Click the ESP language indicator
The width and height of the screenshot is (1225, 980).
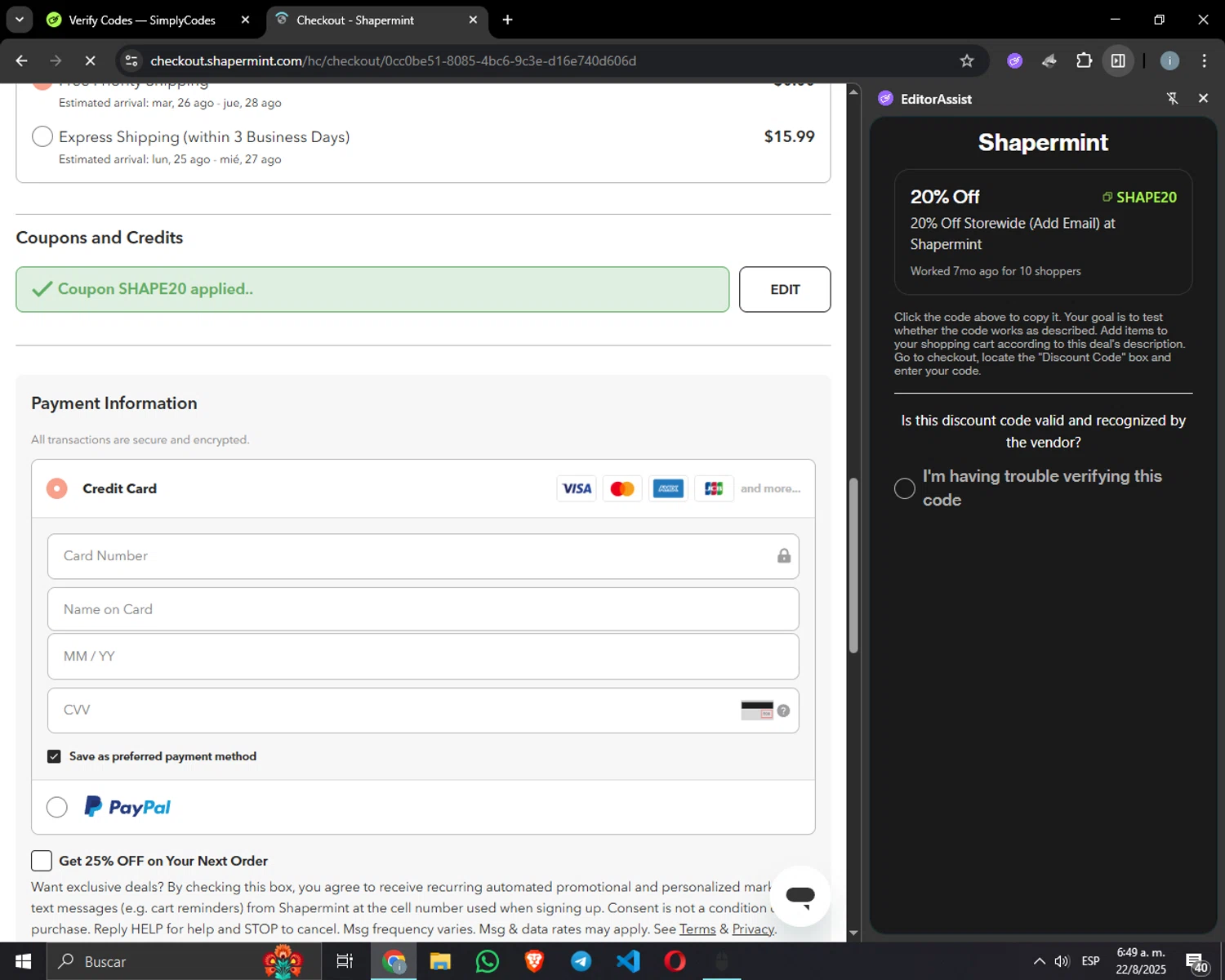pyautogui.click(x=1091, y=961)
